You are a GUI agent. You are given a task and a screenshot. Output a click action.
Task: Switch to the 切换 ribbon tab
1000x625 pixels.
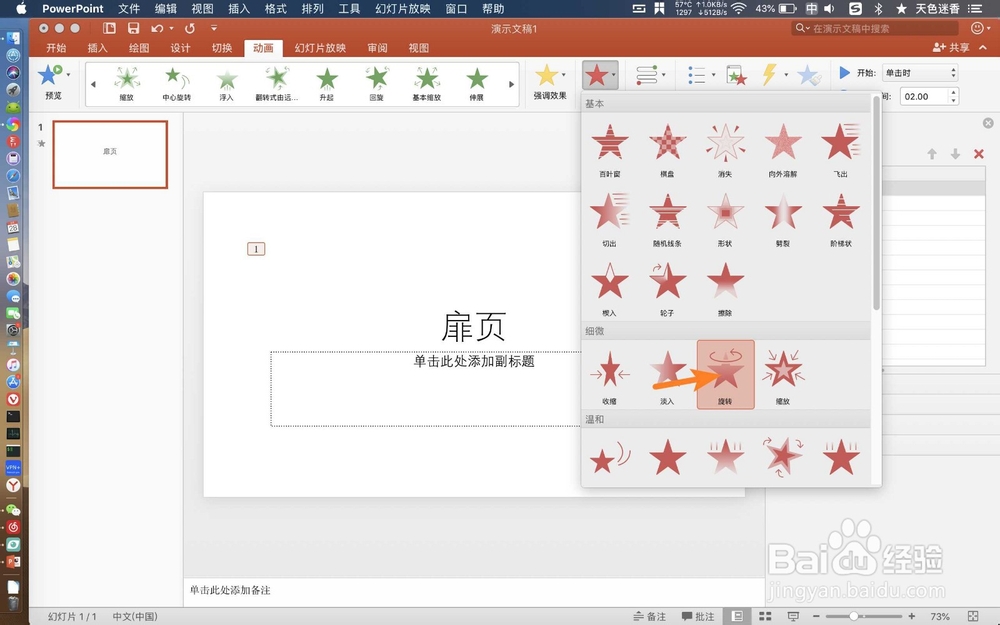(222, 47)
